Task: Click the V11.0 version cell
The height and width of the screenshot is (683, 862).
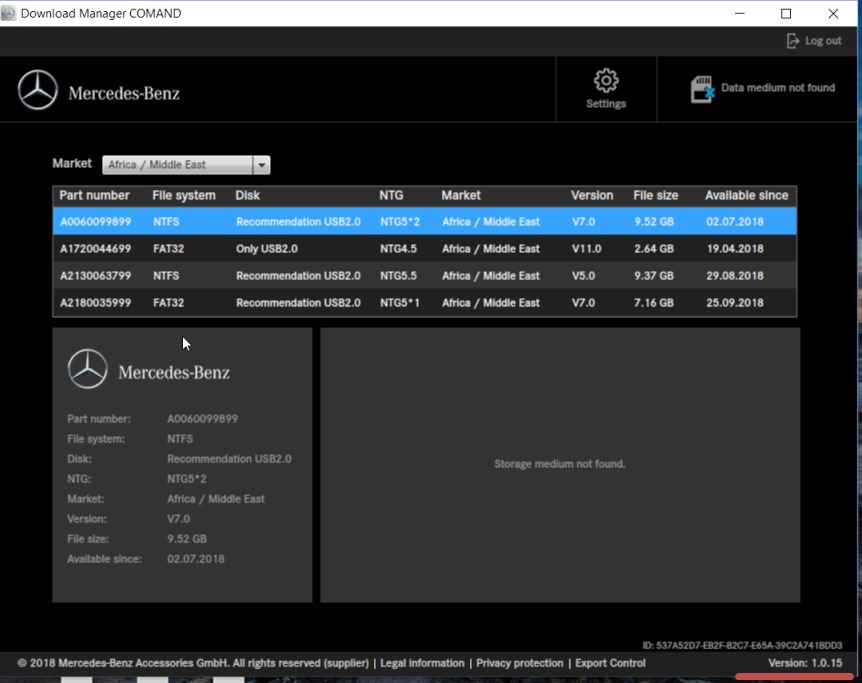Action: 587,249
